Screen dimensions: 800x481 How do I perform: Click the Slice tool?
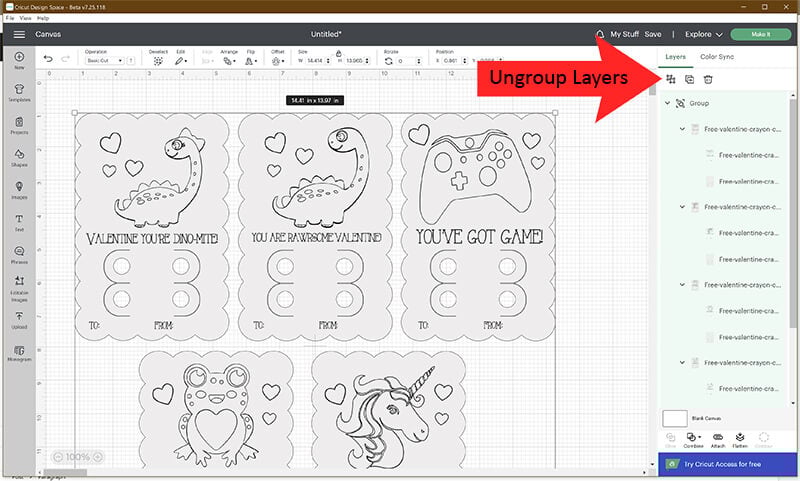click(x=670, y=440)
